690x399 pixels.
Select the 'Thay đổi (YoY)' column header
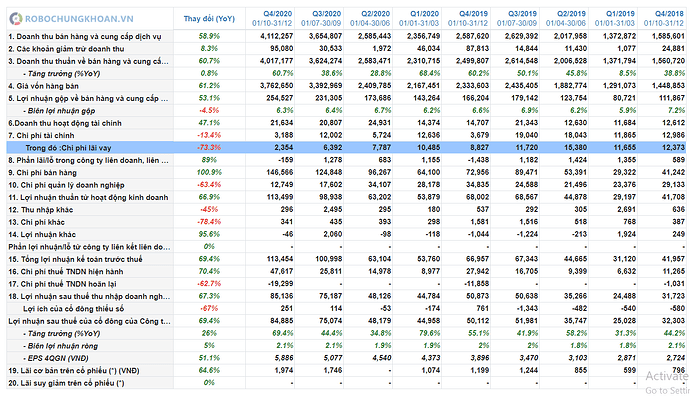[x=209, y=18]
